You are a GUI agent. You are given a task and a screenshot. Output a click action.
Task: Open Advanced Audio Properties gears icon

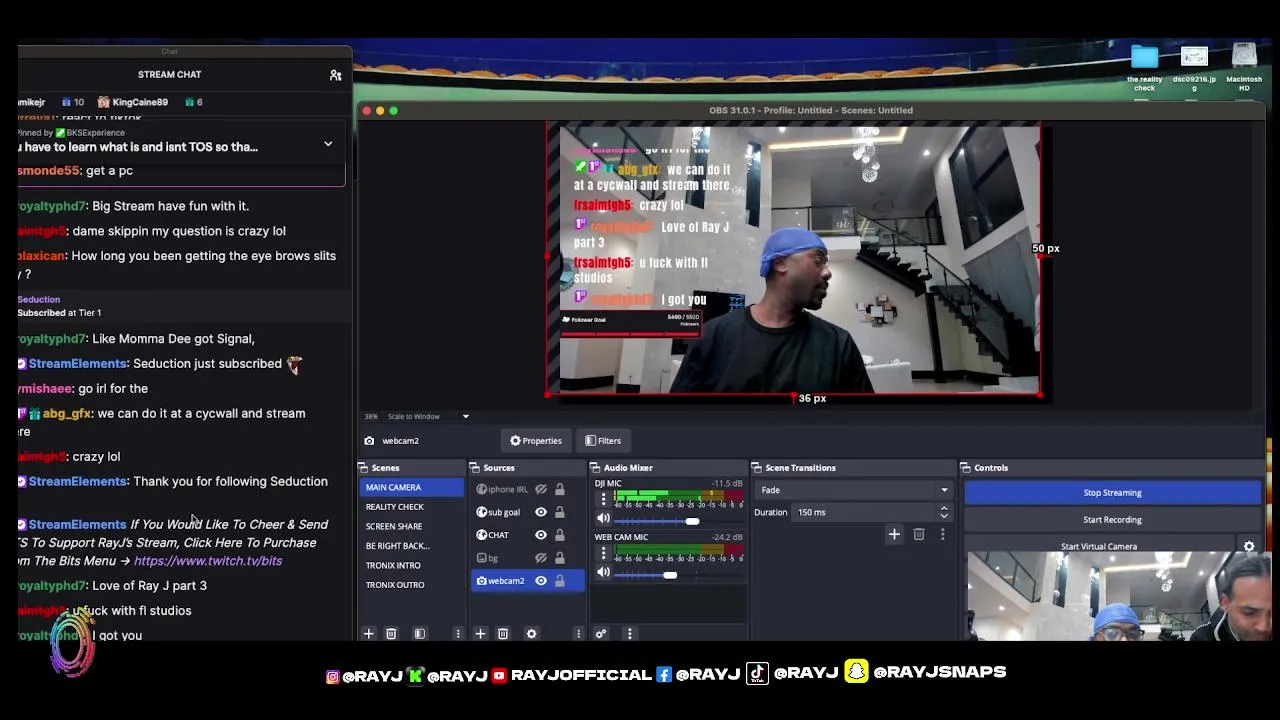click(x=601, y=634)
